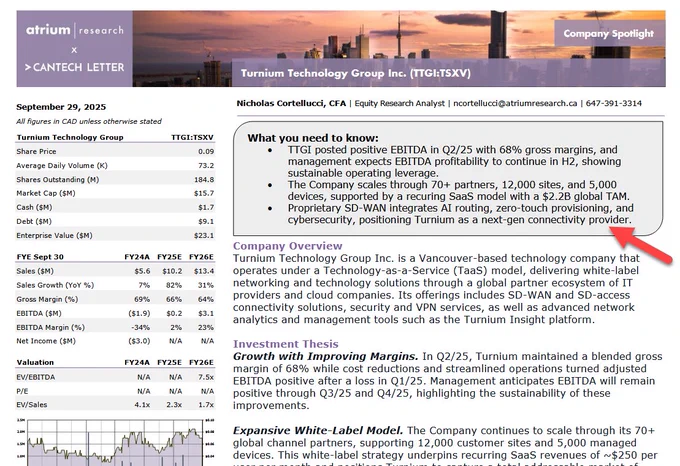Click the atrium research logo

pos(75,30)
